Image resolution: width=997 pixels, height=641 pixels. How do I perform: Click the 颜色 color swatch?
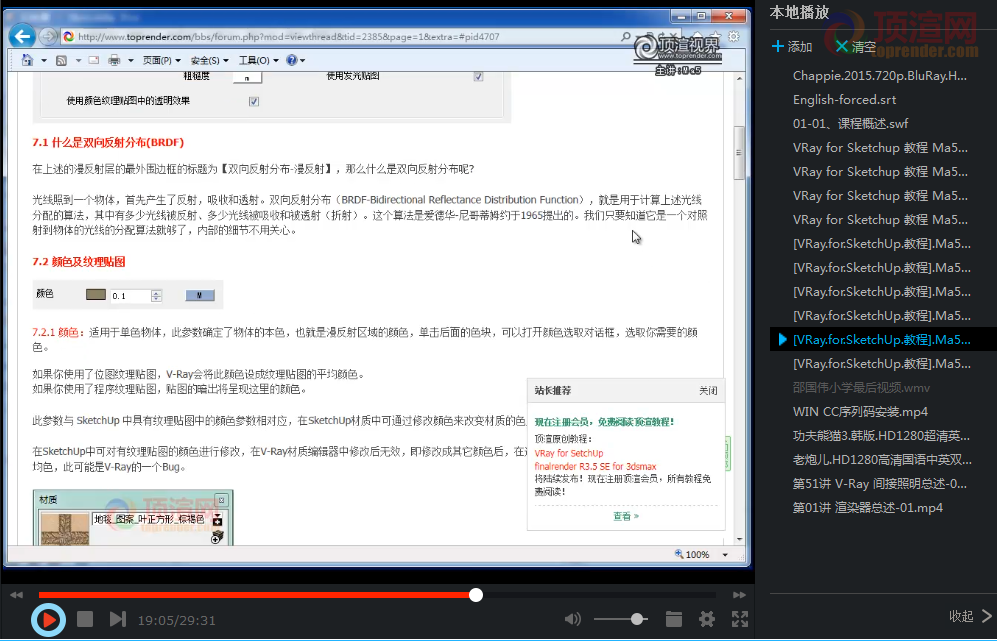pos(96,294)
